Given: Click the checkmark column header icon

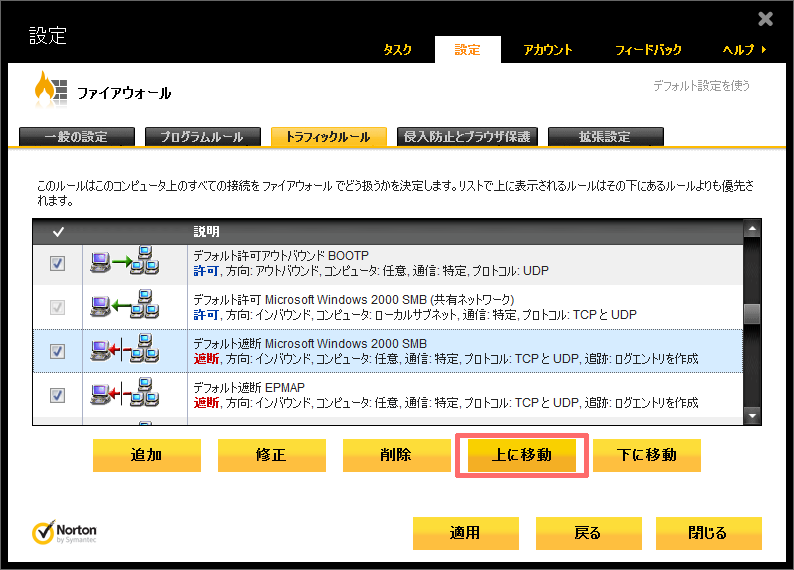Looking at the screenshot, I should tap(58, 232).
